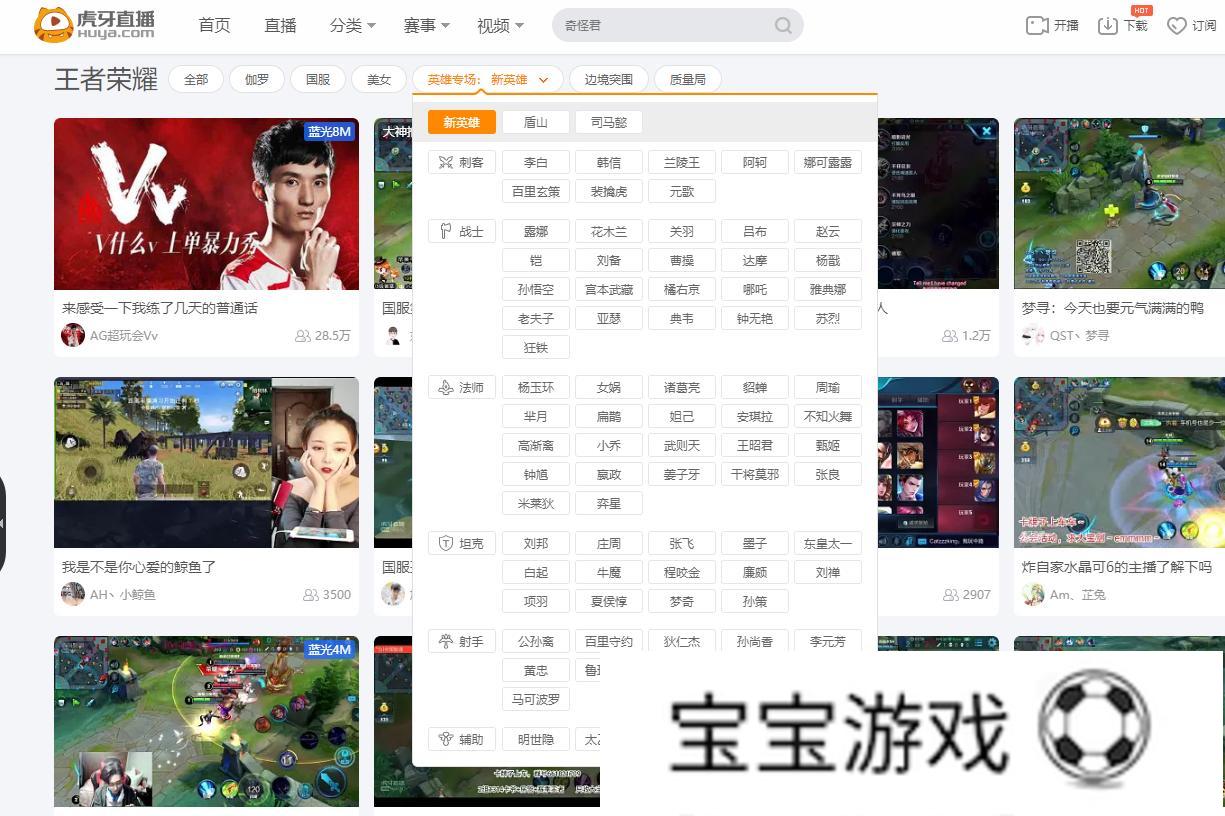Image resolution: width=1225 pixels, height=816 pixels.
Task: Click the 坦克 tank shield icon
Action: point(446,543)
